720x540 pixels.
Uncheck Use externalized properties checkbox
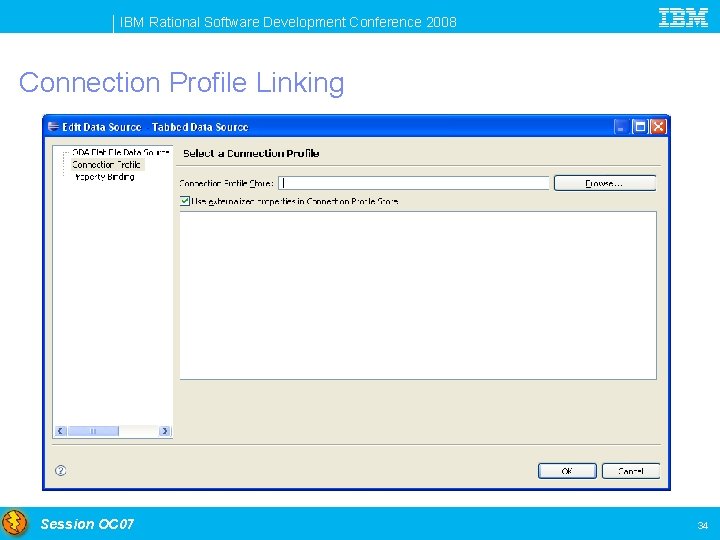coord(185,201)
